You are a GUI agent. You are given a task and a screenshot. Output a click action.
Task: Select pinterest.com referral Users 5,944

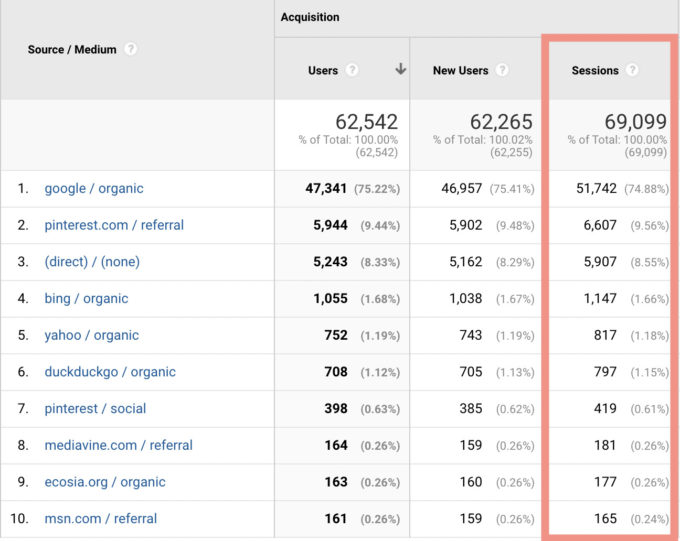[x=330, y=225]
